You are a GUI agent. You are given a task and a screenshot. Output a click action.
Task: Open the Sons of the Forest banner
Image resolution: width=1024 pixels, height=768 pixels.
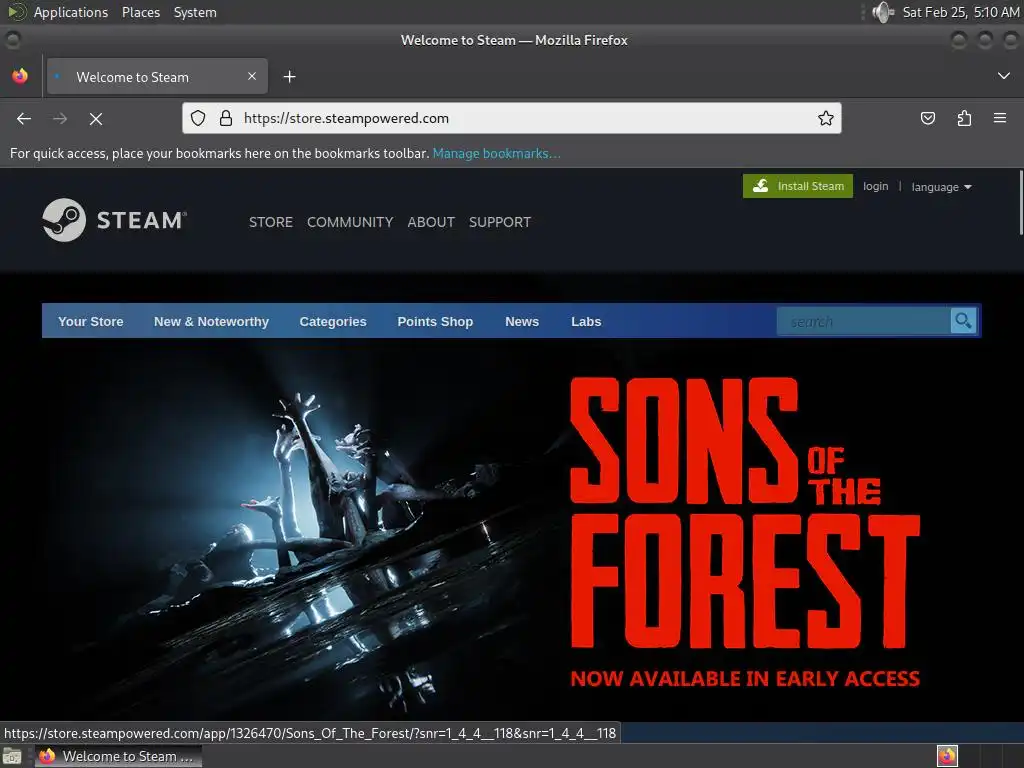(x=511, y=529)
